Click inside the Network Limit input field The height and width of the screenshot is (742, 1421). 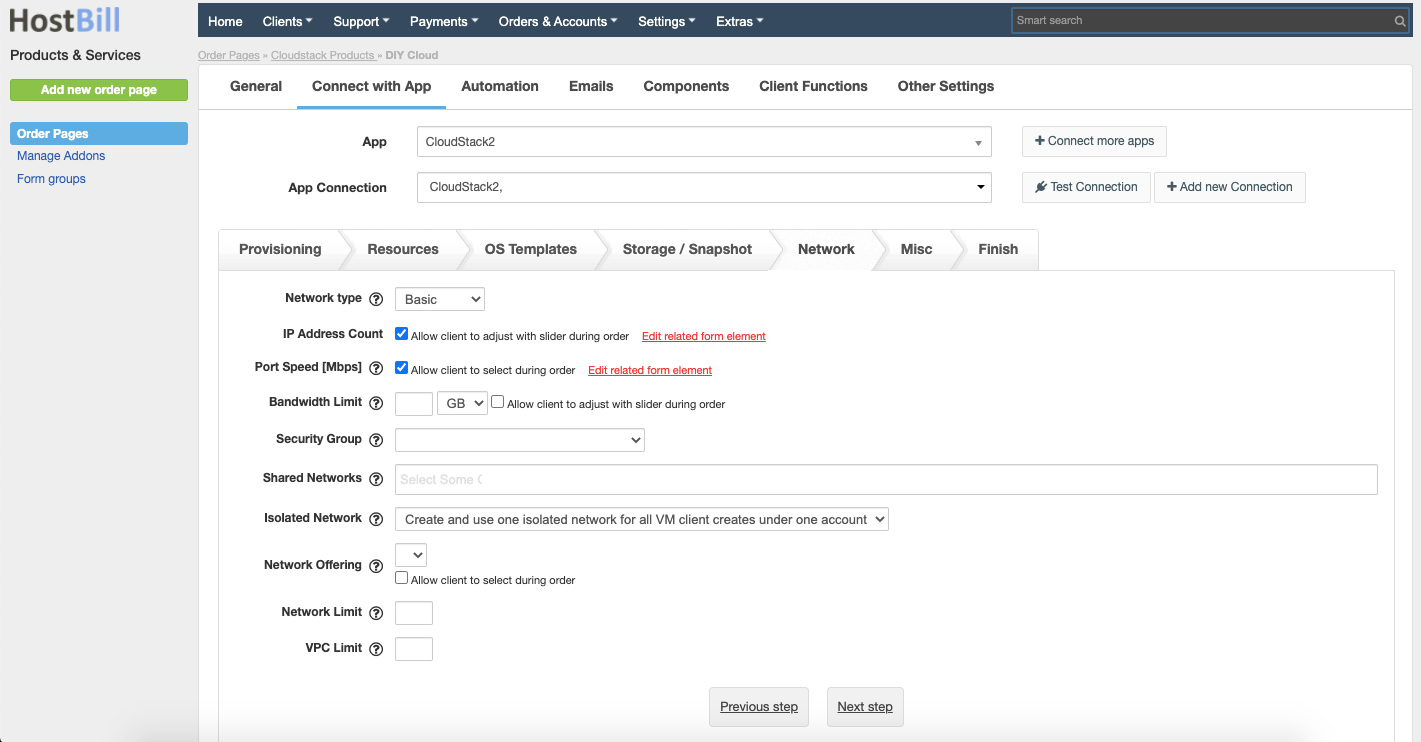(413, 612)
